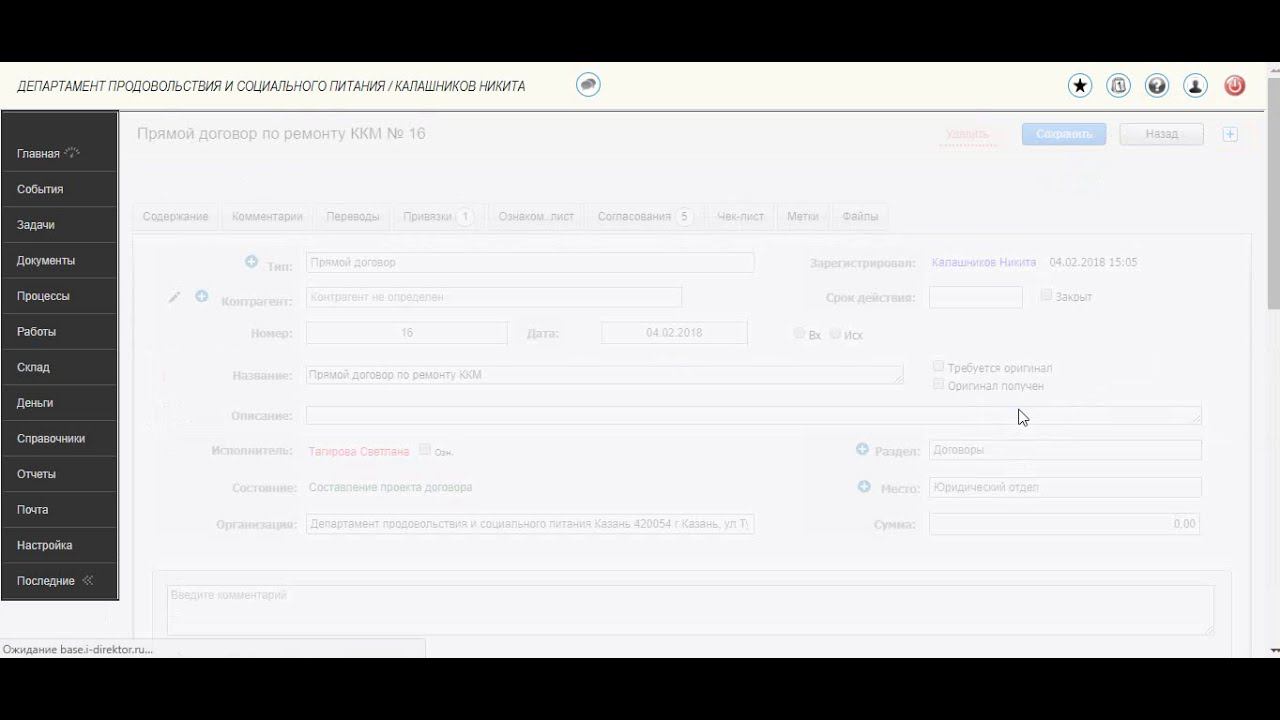Open Отчеты in the sidebar
The height and width of the screenshot is (720, 1280).
click(60, 474)
